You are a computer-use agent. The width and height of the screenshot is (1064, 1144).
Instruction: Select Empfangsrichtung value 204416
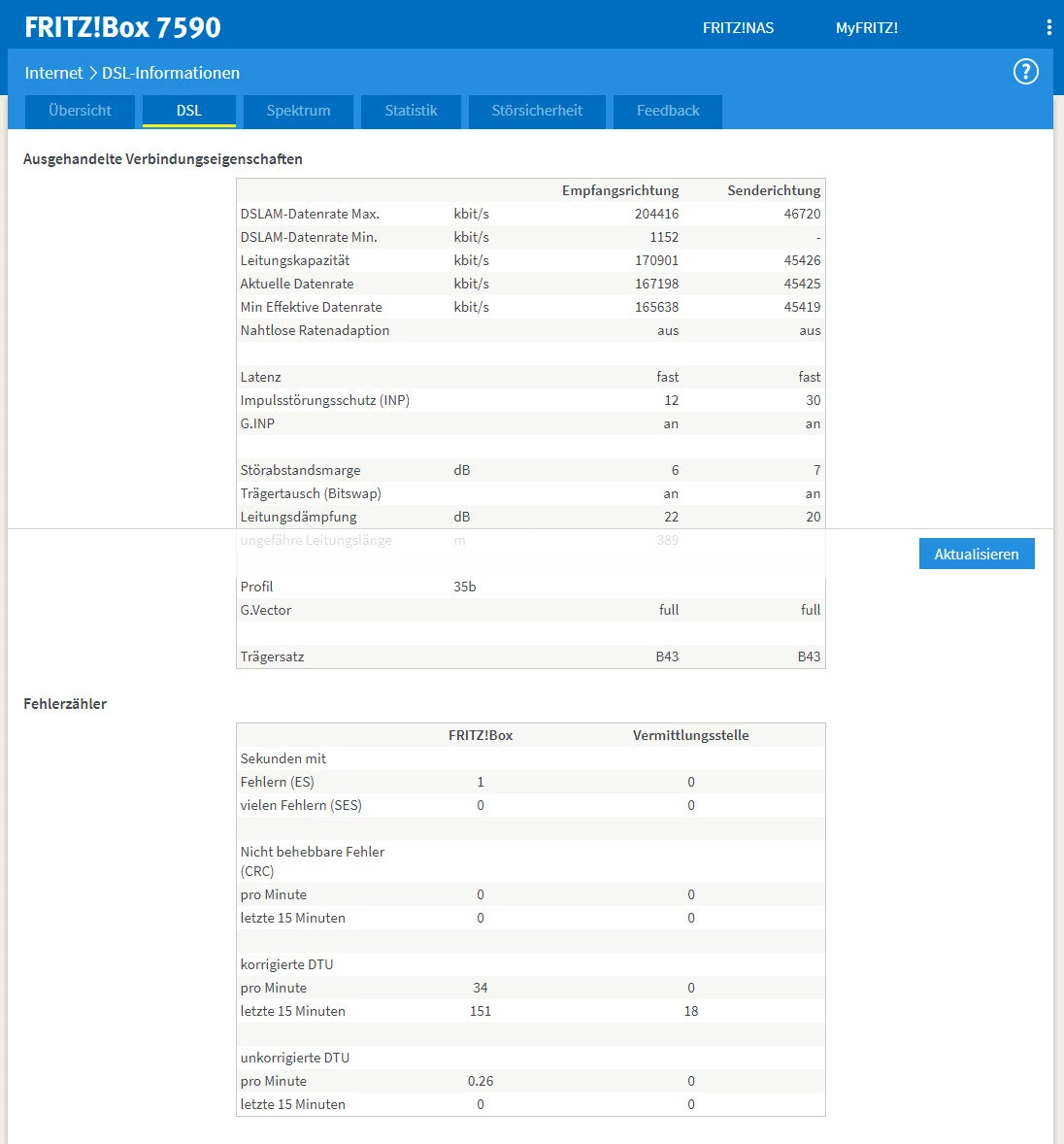click(656, 214)
